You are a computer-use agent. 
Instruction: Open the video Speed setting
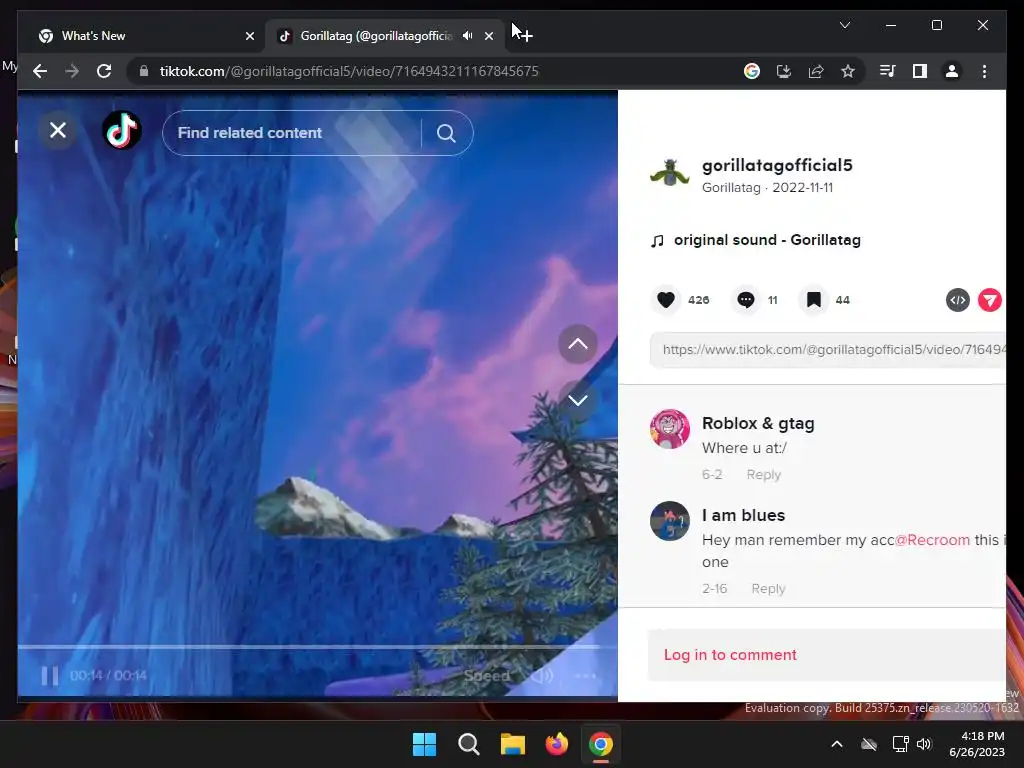click(x=487, y=676)
